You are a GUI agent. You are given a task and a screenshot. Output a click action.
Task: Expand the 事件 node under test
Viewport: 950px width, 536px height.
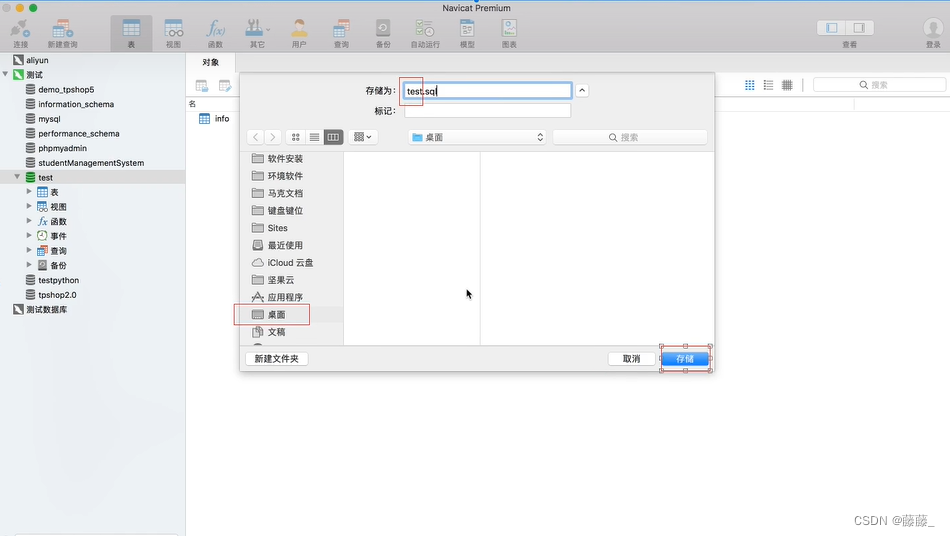click(28, 235)
